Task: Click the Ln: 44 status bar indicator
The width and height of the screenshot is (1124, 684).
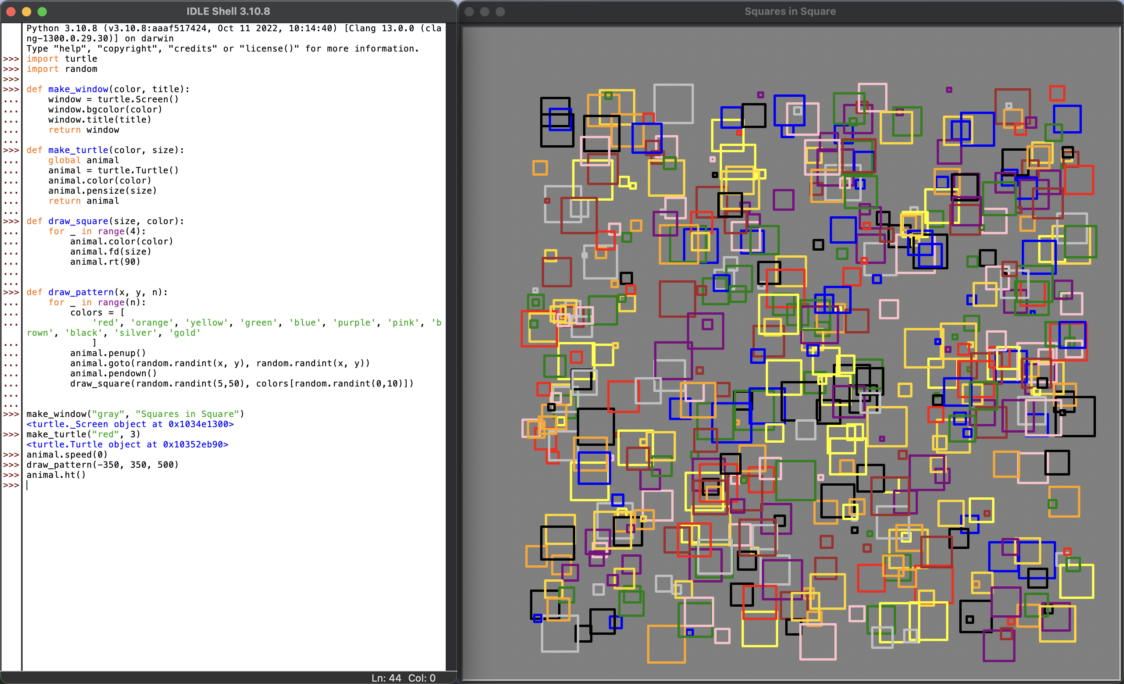Action: [388, 677]
